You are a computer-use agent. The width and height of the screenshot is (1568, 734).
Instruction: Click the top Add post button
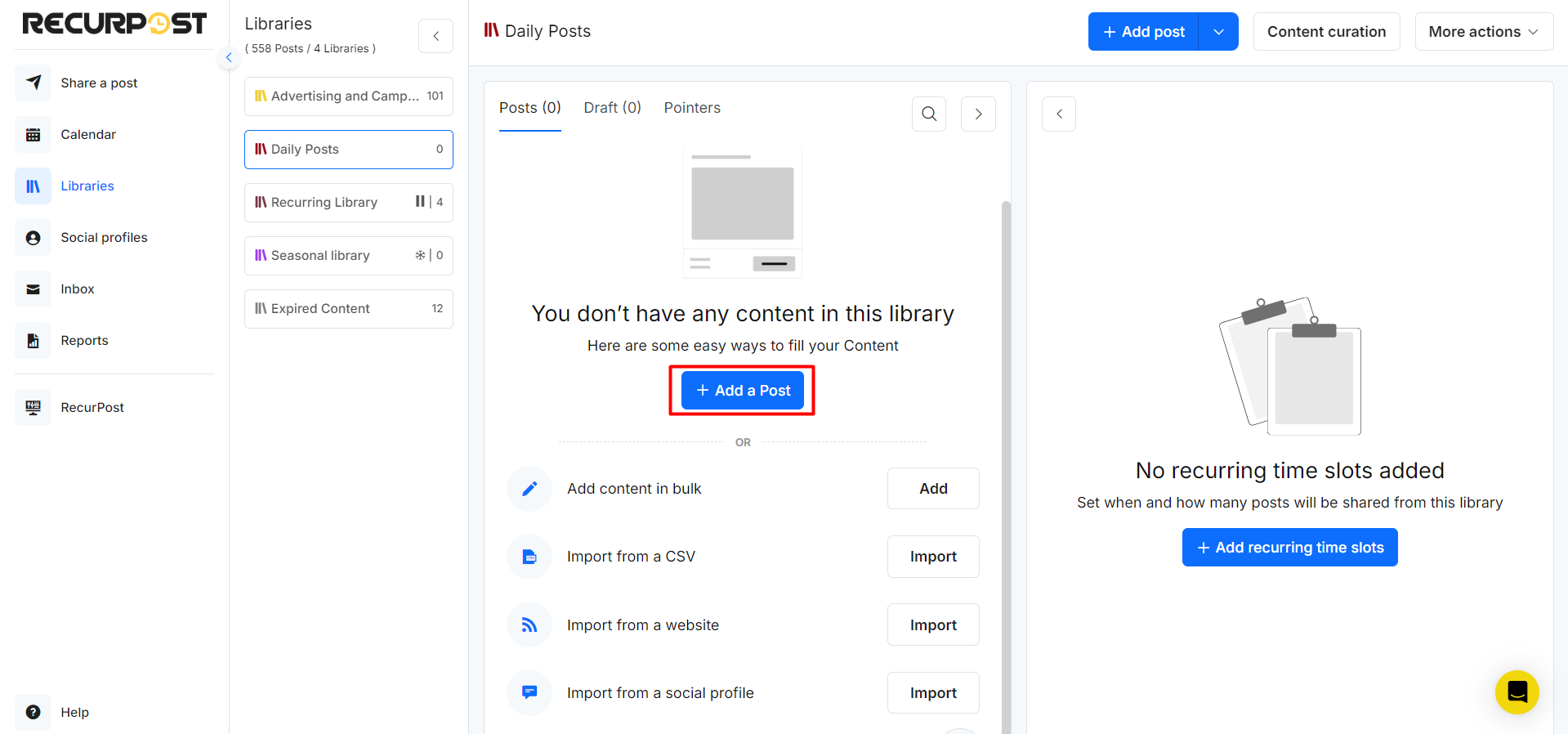pos(1143,31)
